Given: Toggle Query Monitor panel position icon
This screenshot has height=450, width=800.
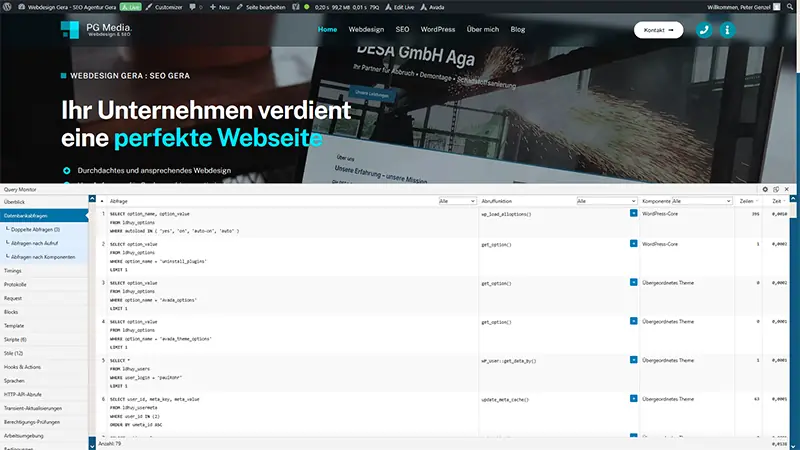Looking at the screenshot, I should pos(776,189).
